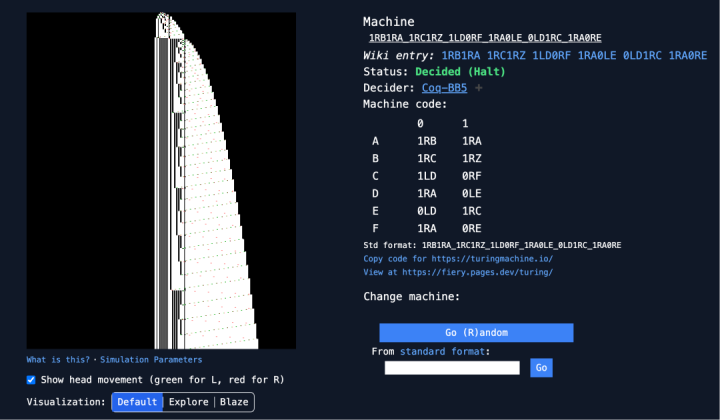Click the Go button beside the input

point(541,368)
